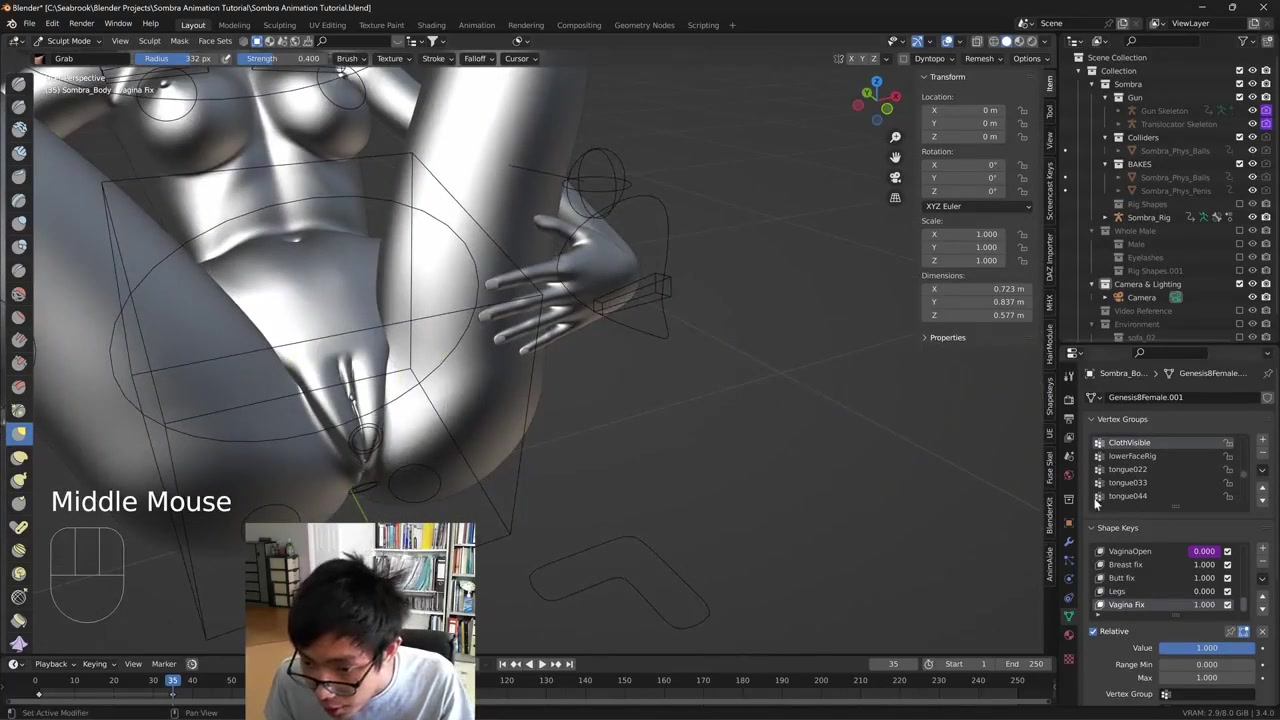Hide the Camera object with eye icon

1252,298
